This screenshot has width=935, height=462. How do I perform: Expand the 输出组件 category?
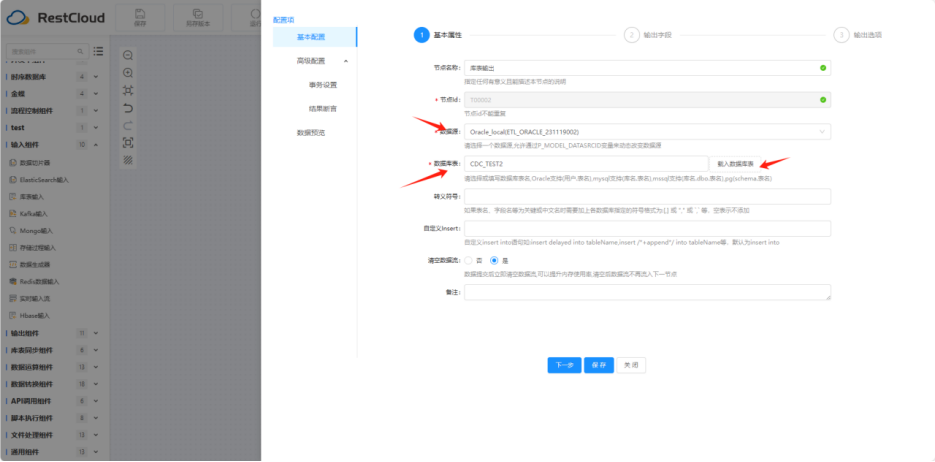(x=95, y=333)
